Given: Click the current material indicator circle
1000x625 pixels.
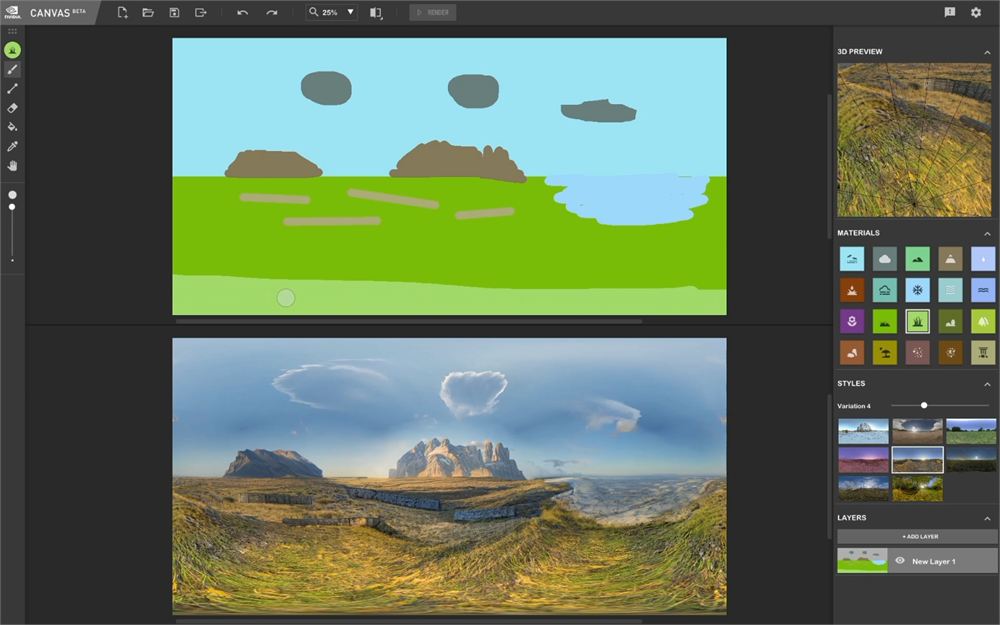Looking at the screenshot, I should (x=12, y=50).
